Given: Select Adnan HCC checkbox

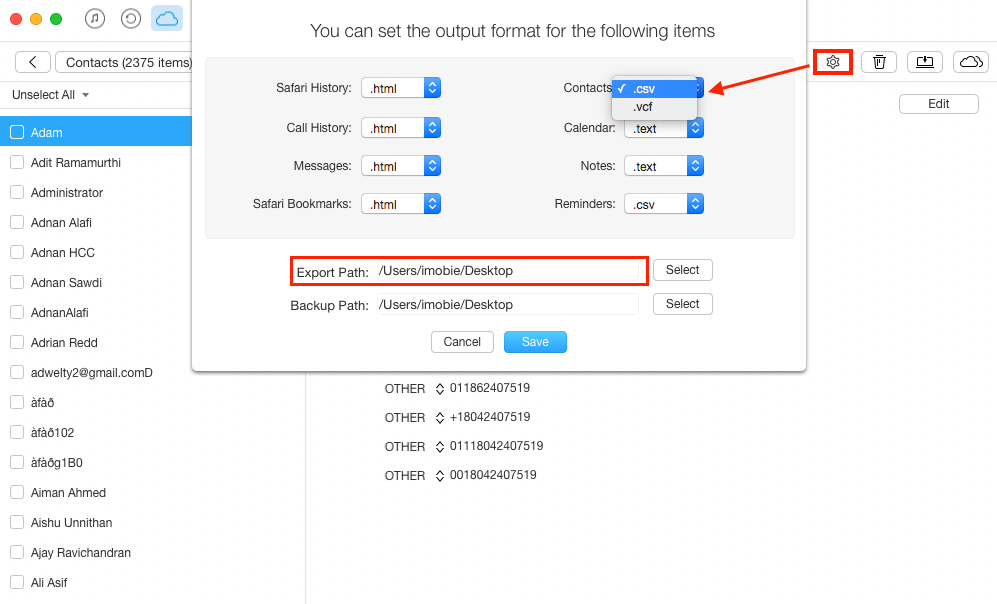Looking at the screenshot, I should (x=17, y=252).
